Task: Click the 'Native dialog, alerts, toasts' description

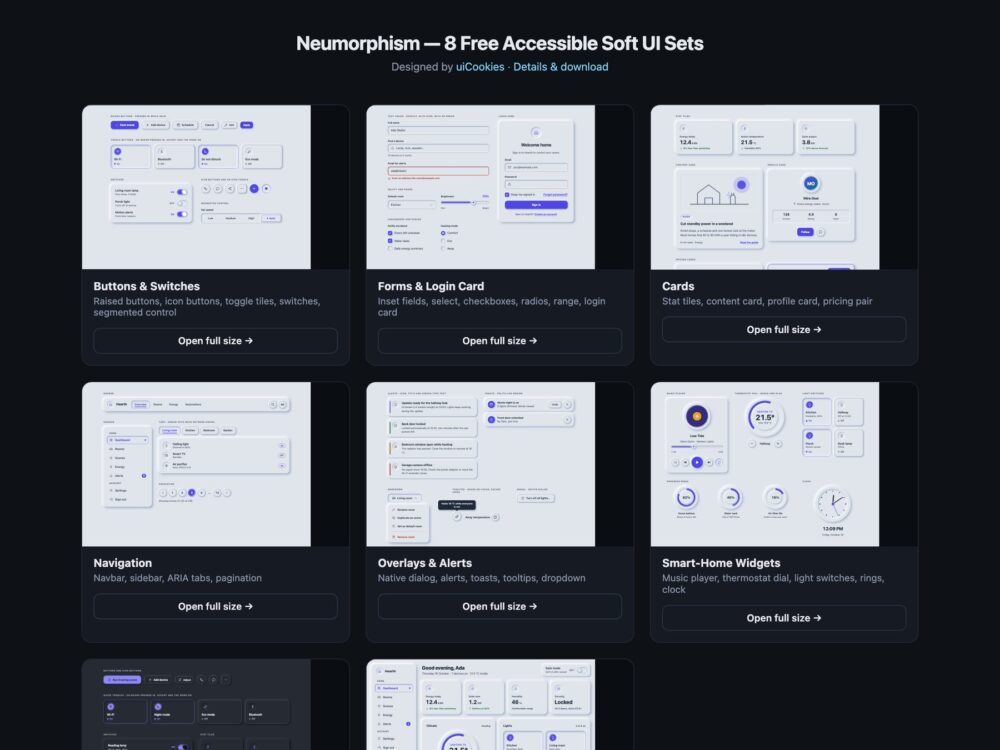Action: [x=482, y=578]
